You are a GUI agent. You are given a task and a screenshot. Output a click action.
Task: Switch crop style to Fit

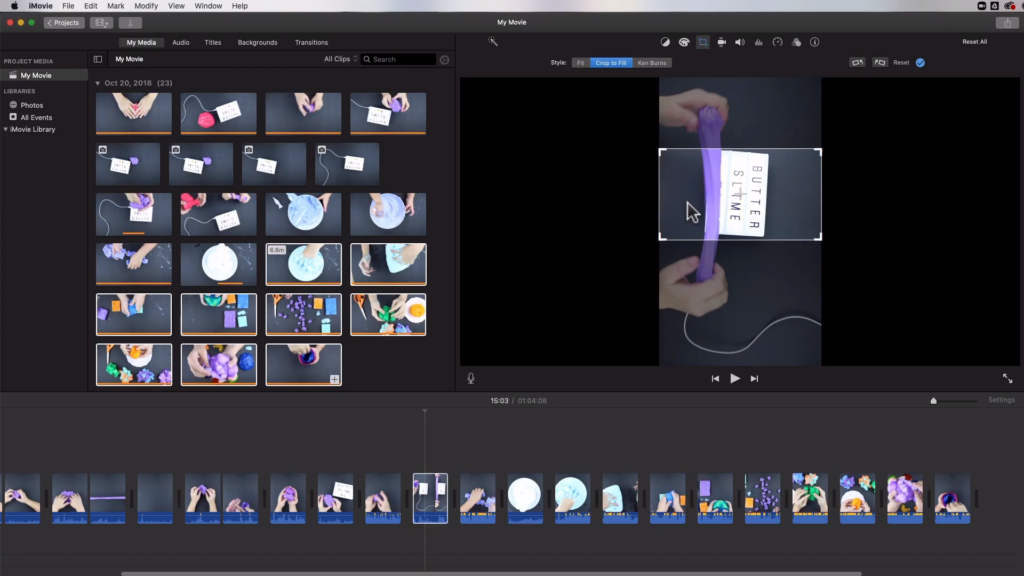click(579, 62)
